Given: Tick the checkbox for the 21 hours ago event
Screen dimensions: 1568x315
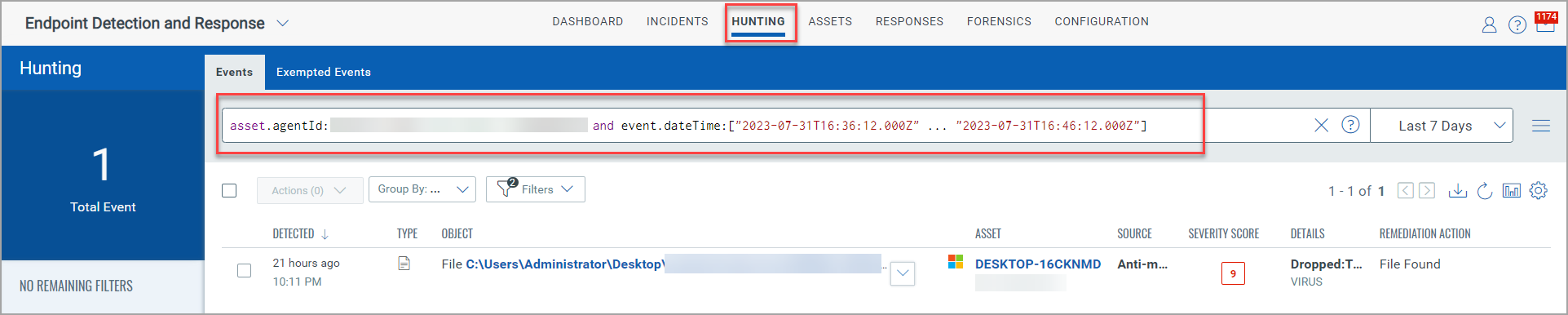Looking at the screenshot, I should (x=244, y=270).
